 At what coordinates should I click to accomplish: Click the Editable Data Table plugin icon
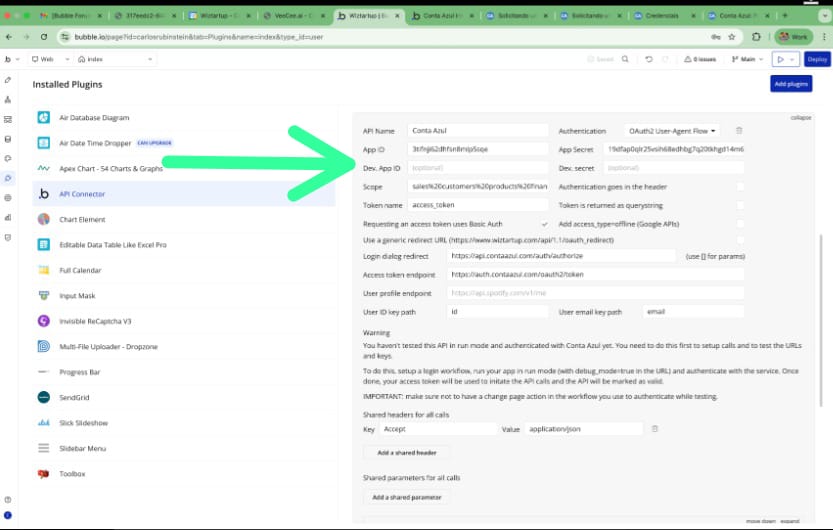44,244
